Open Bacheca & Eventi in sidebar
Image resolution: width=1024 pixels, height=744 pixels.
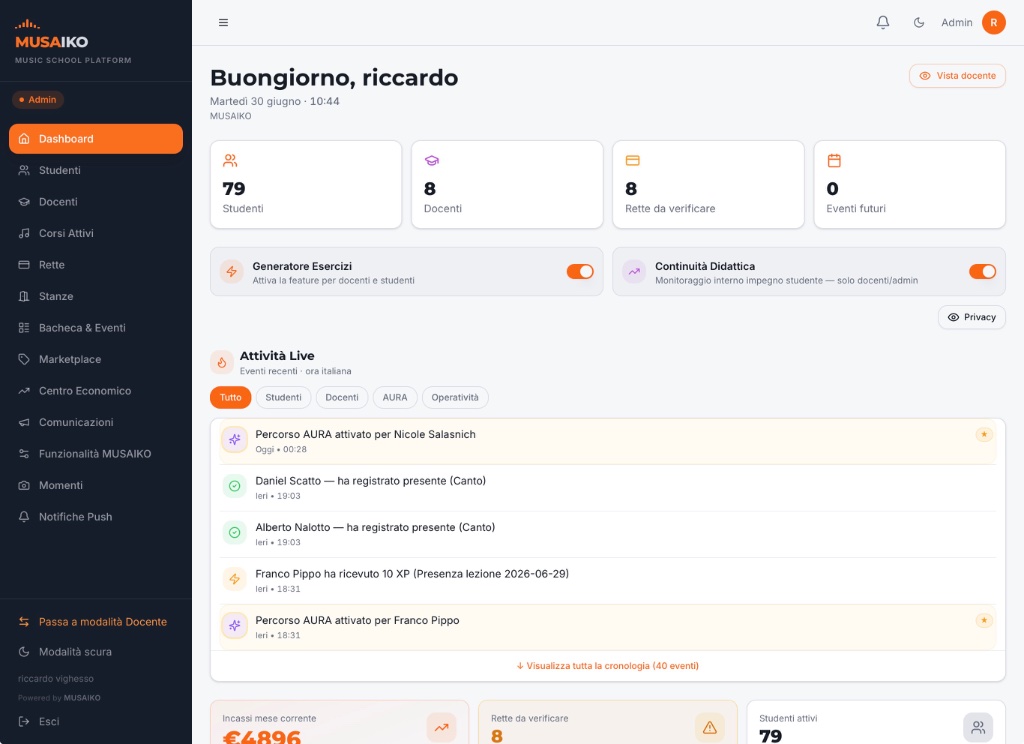(x=96, y=328)
